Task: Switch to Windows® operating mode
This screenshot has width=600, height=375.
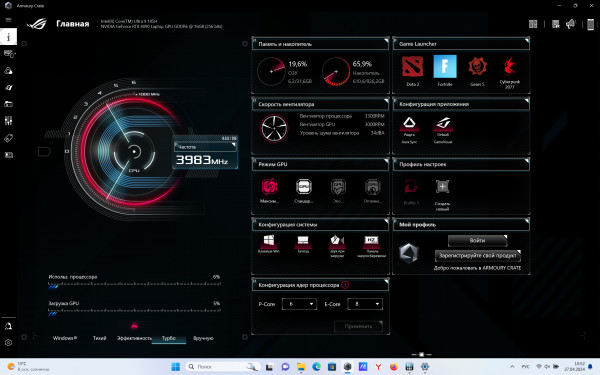Action: [x=65, y=338]
